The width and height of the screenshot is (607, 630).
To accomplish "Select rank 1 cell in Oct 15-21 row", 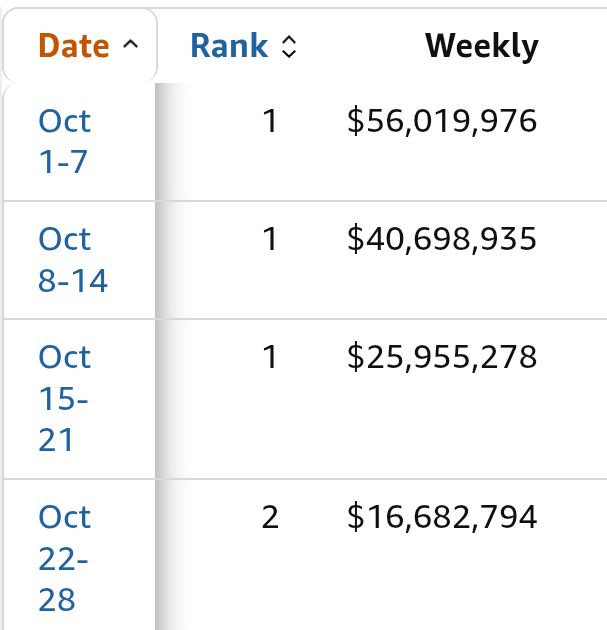I will point(270,357).
